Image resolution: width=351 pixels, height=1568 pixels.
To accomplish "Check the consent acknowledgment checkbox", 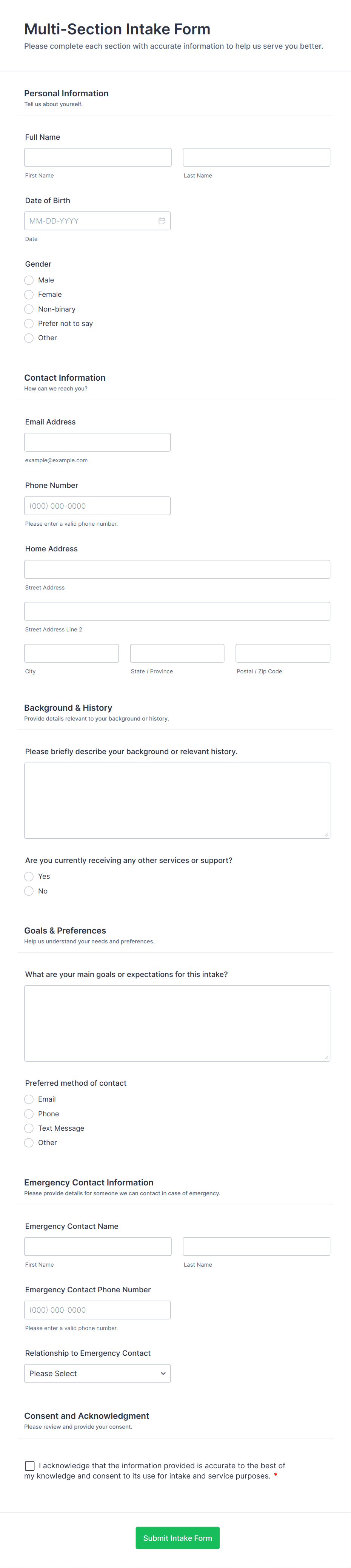I will click(x=30, y=1466).
